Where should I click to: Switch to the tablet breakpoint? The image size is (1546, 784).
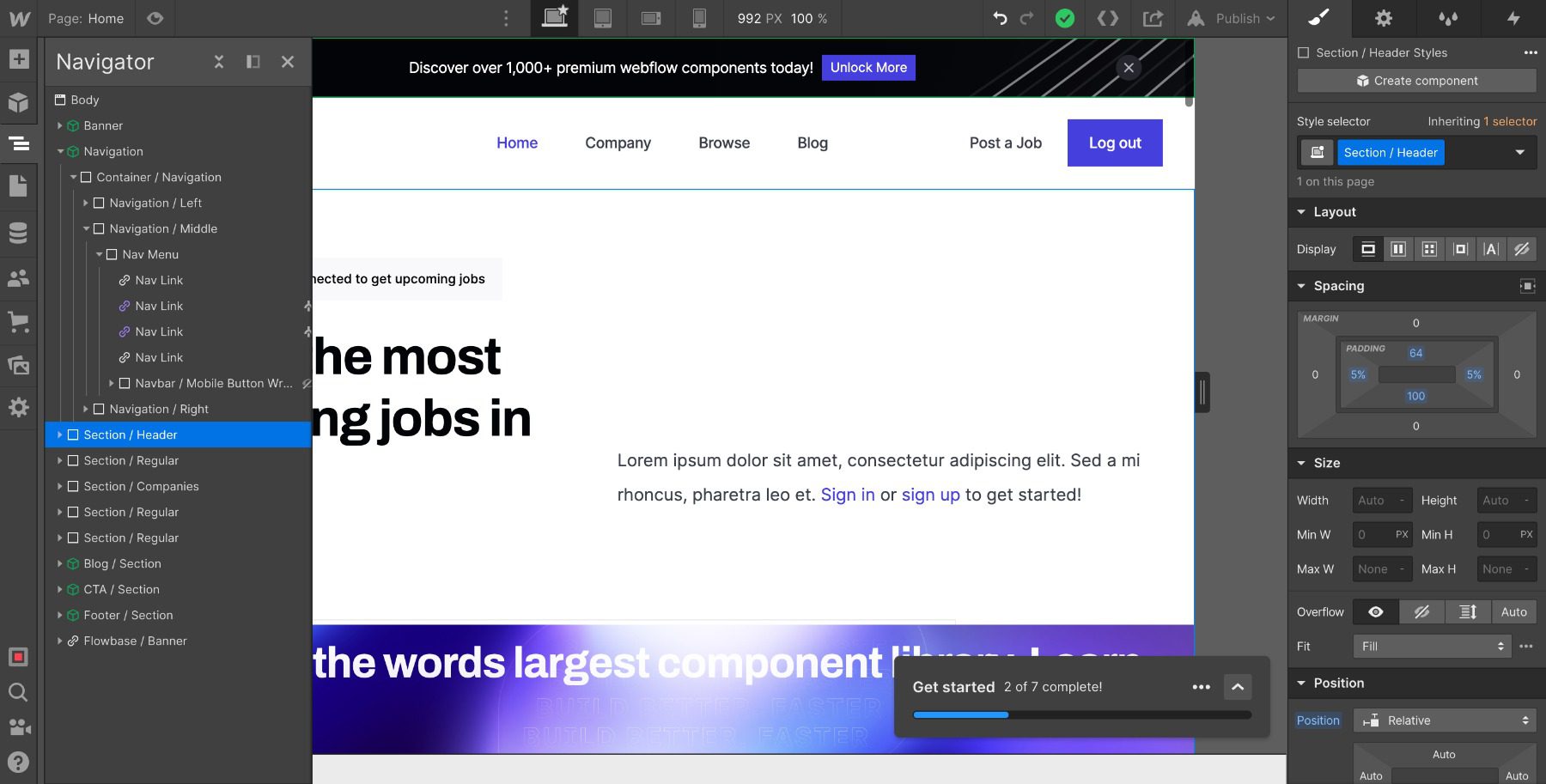coord(604,18)
